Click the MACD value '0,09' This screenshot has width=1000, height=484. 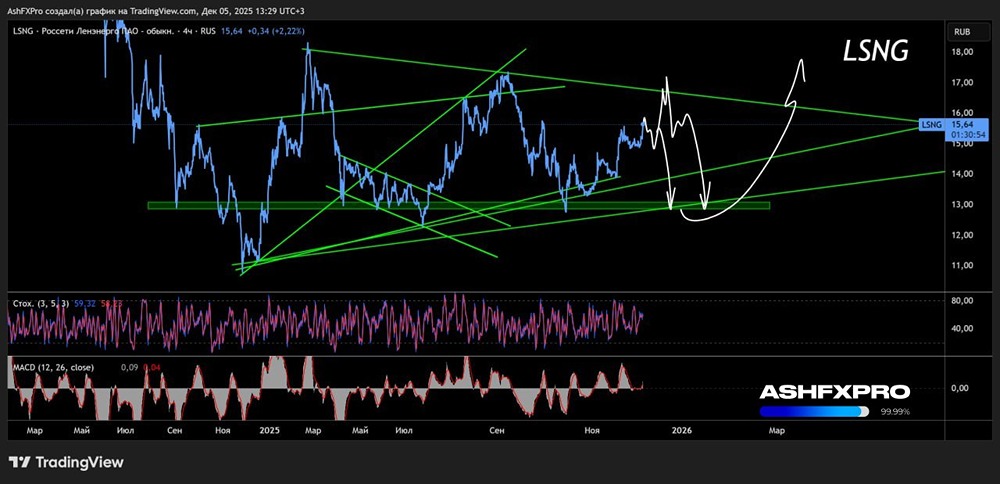tap(129, 367)
